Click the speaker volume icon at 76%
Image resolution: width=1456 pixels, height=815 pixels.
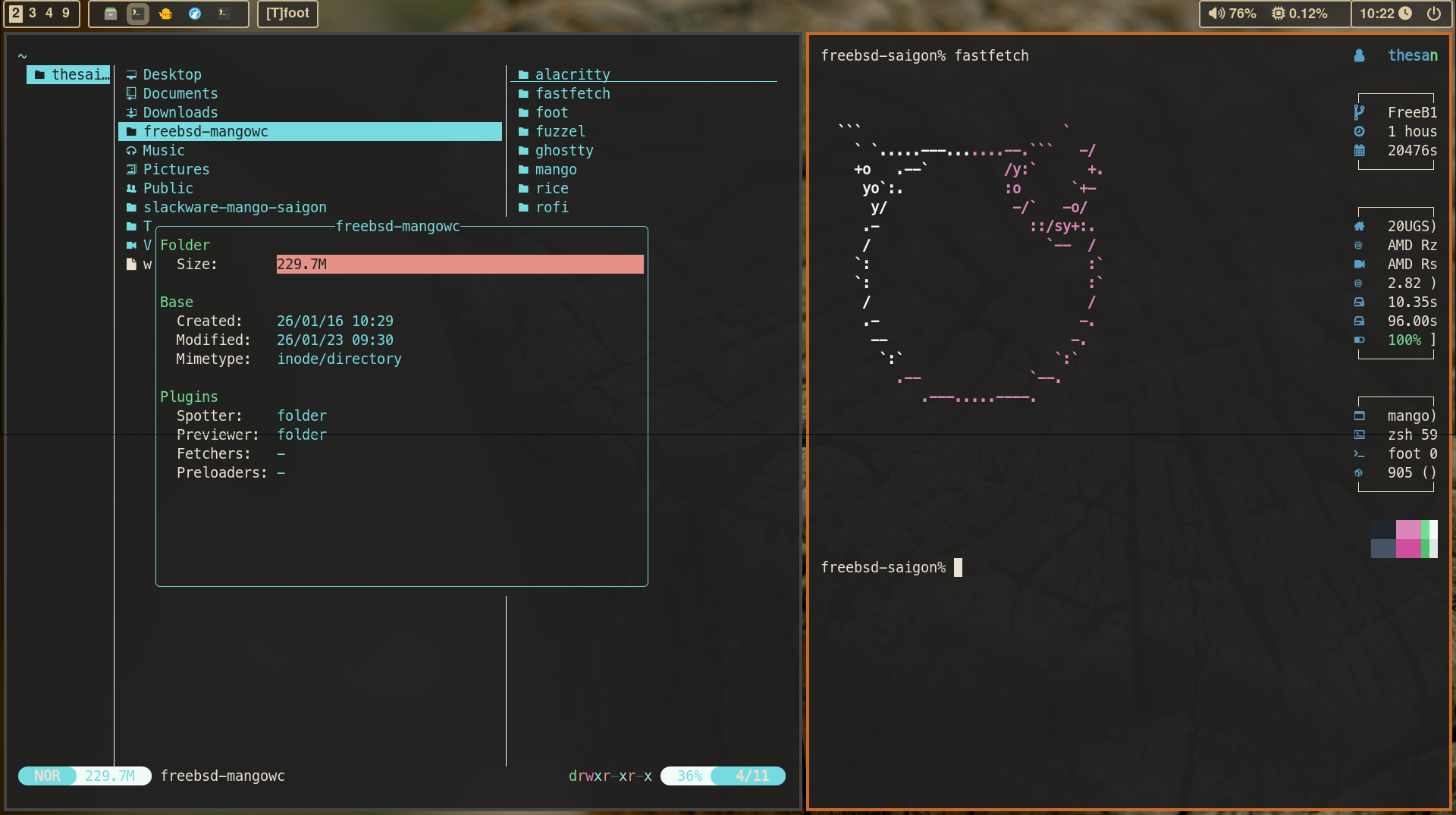[x=1216, y=14]
